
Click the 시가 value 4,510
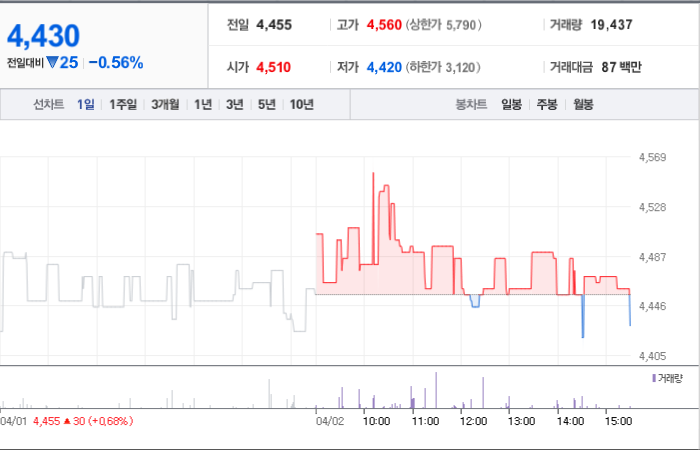273,67
